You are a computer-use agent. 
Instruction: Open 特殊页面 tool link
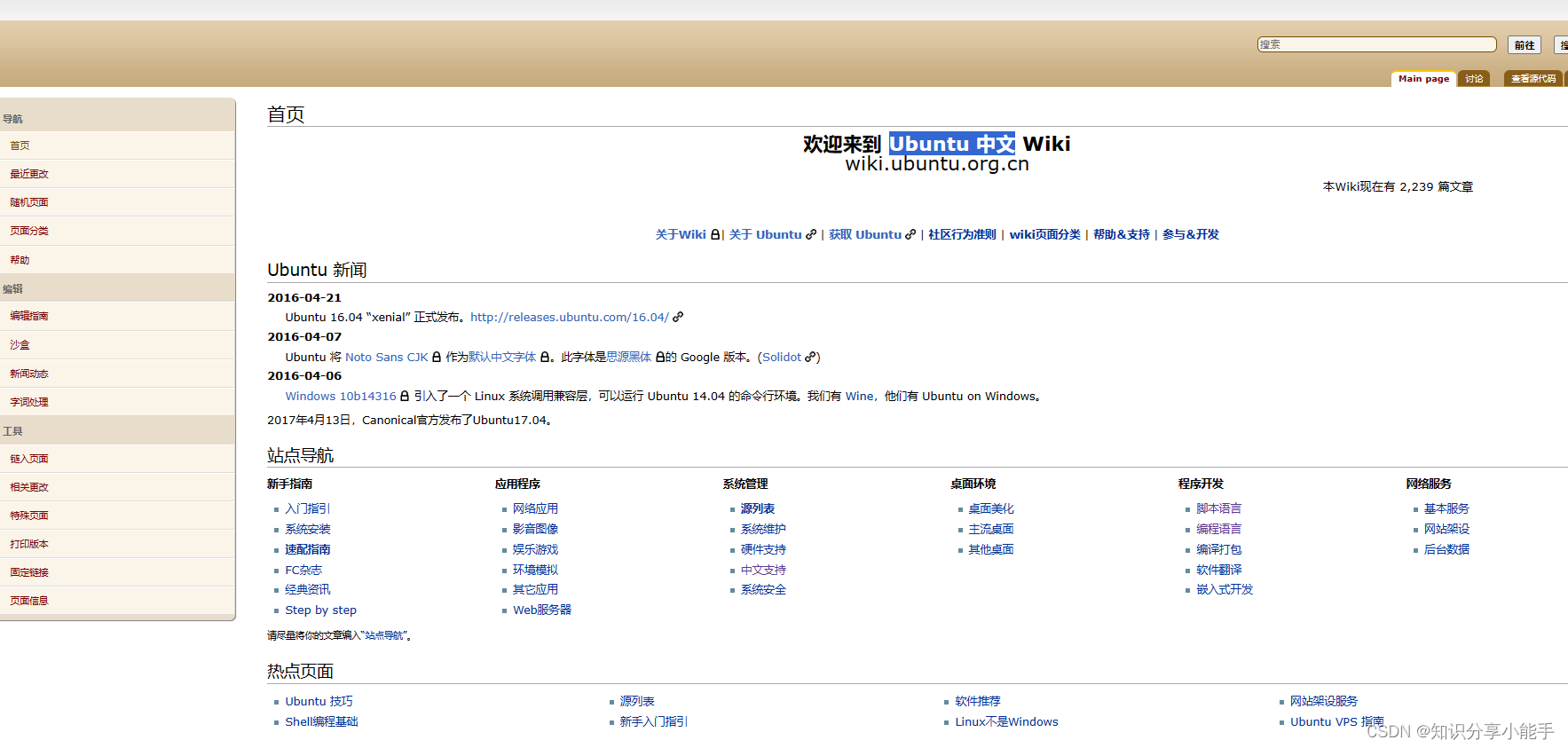pos(29,516)
